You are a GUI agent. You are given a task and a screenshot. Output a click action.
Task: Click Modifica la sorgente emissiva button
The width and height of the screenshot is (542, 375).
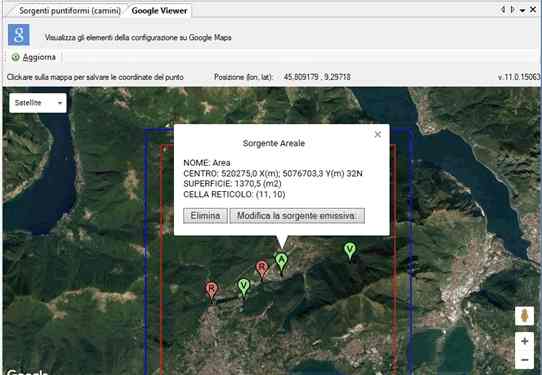297,216
